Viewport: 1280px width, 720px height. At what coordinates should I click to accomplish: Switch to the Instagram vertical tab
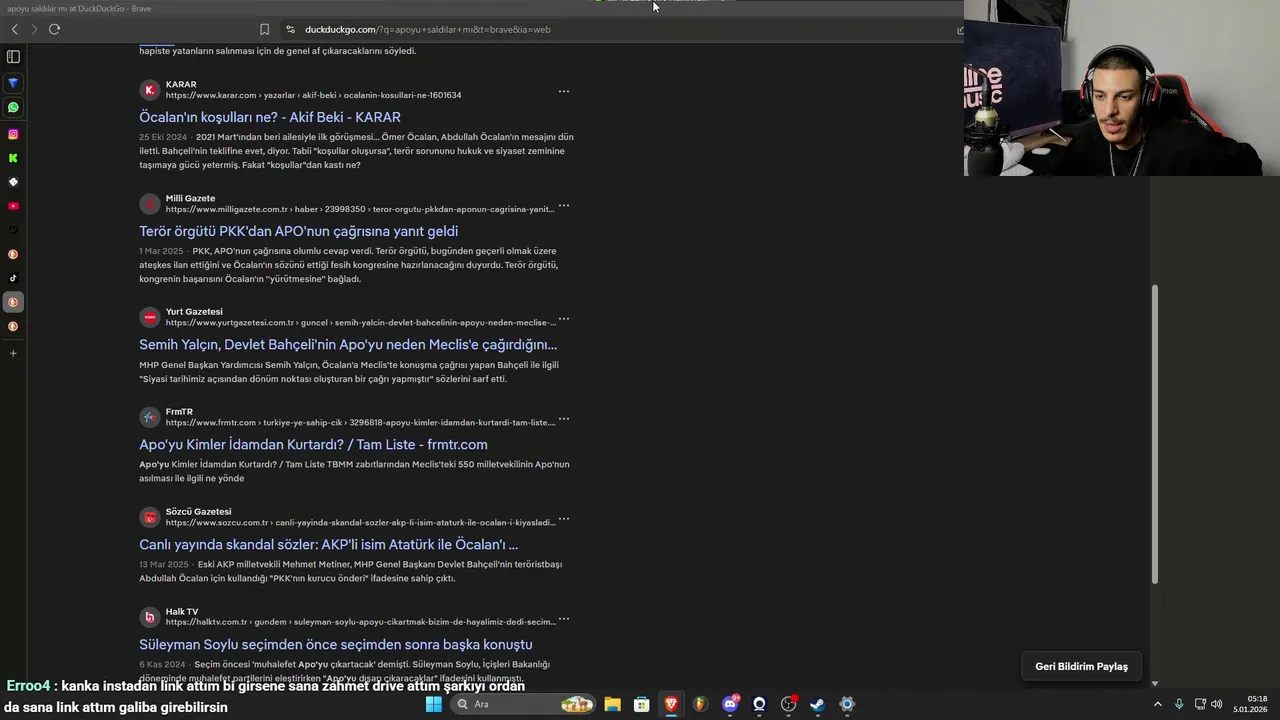pos(13,134)
